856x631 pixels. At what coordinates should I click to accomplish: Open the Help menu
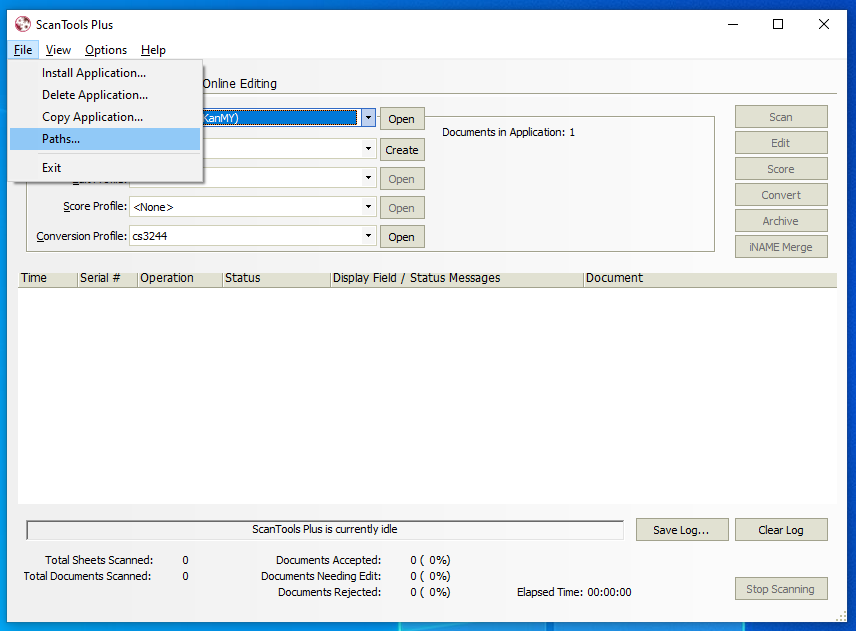click(153, 50)
